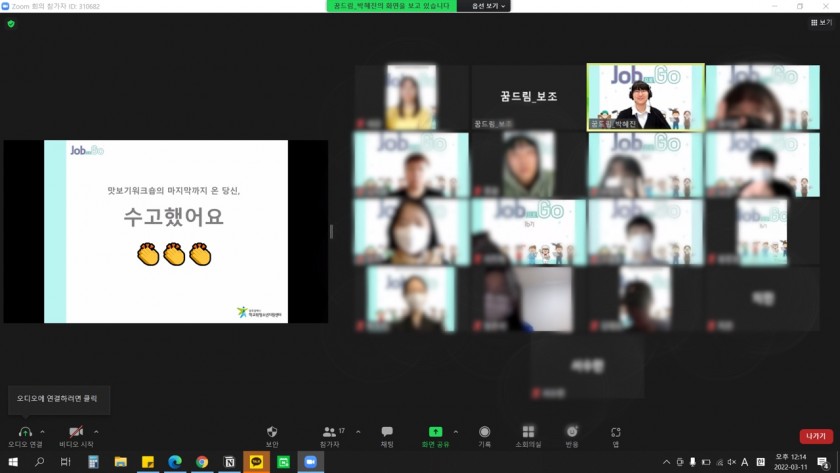The image size is (840, 473).
Task: Open the 채팅 chat panel
Action: [x=387, y=432]
